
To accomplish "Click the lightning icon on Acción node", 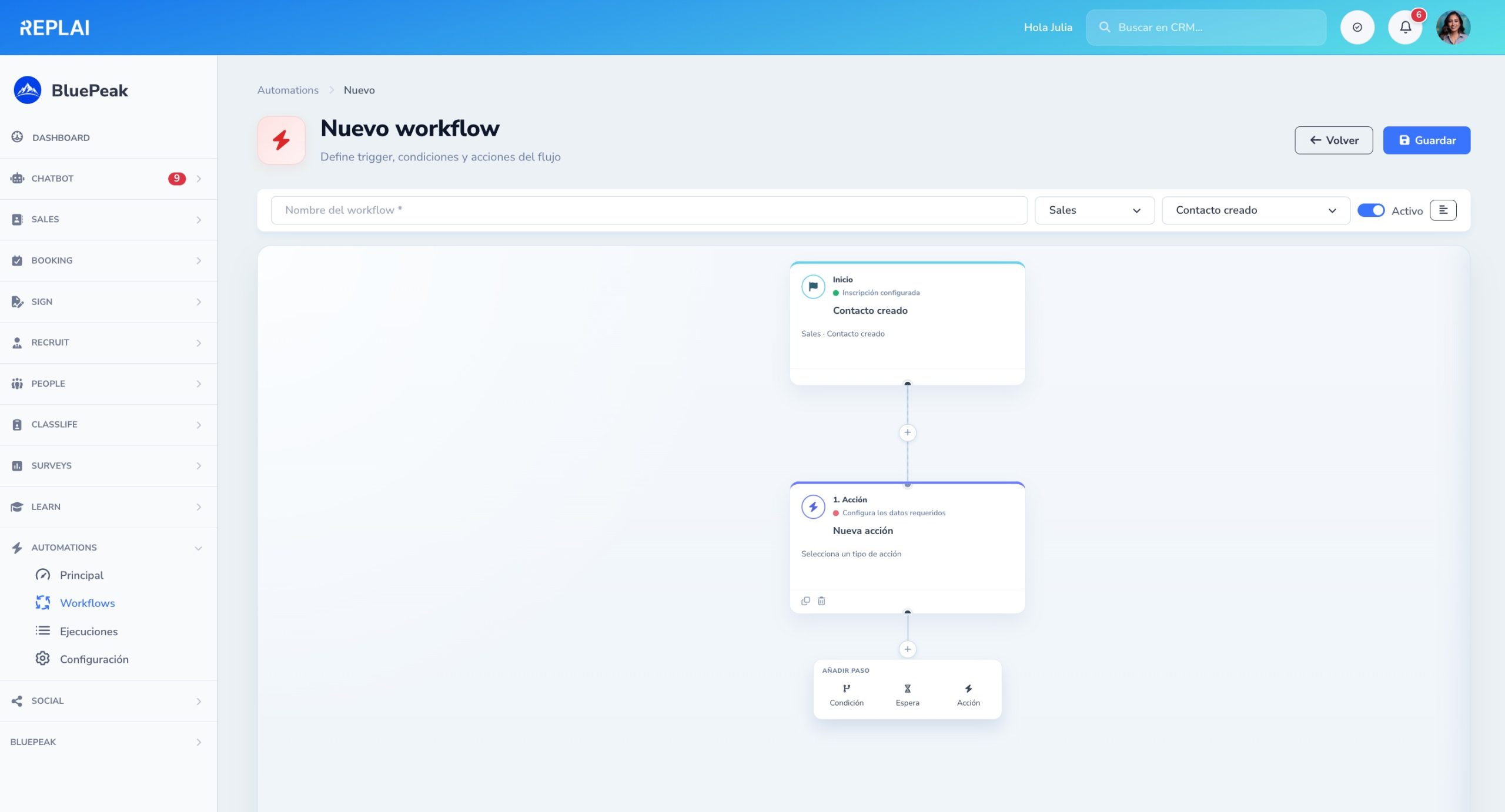I will 813,506.
